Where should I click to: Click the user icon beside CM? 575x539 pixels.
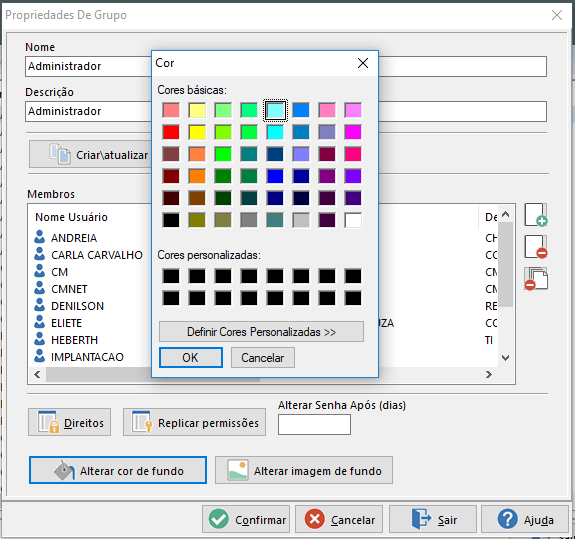click(x=40, y=271)
